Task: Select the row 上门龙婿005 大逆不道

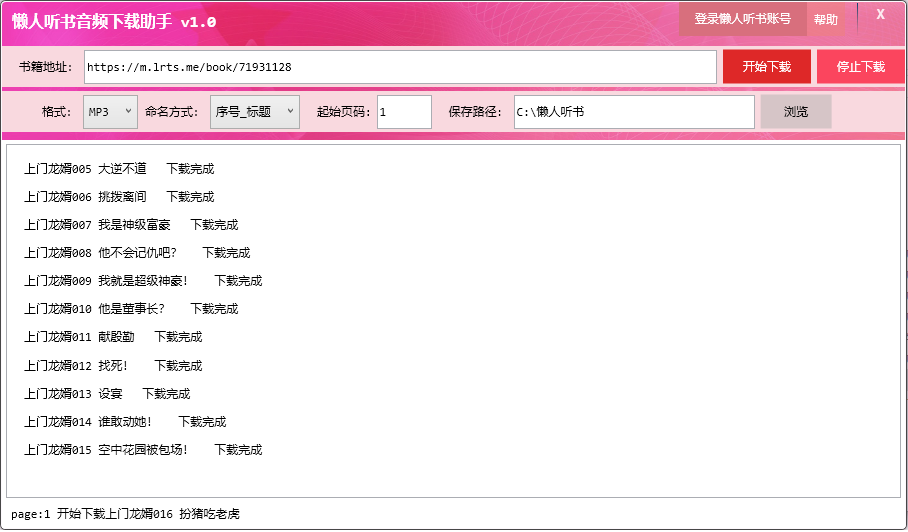Action: 119,169
